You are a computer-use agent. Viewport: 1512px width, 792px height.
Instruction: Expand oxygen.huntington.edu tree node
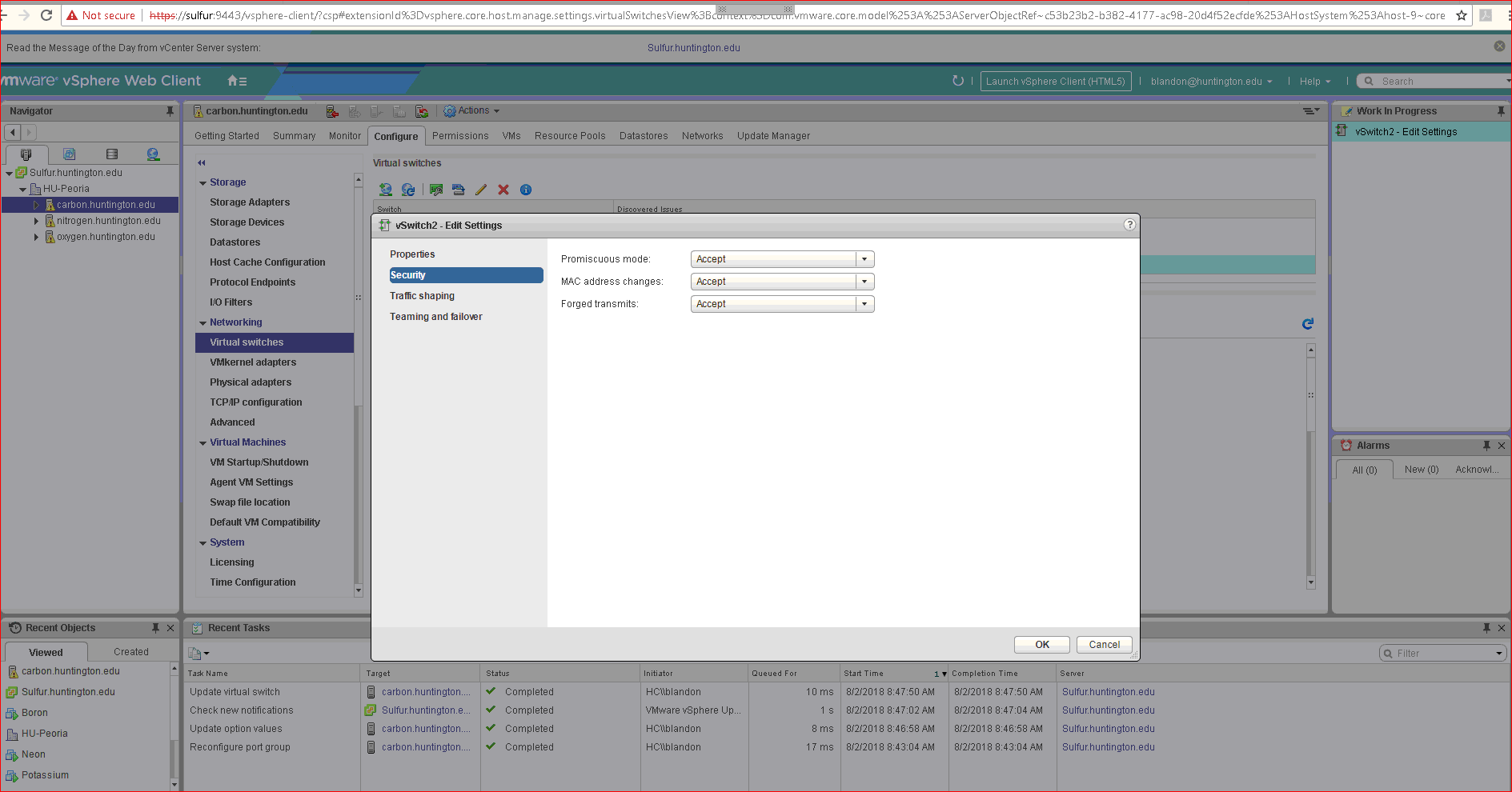(36, 237)
